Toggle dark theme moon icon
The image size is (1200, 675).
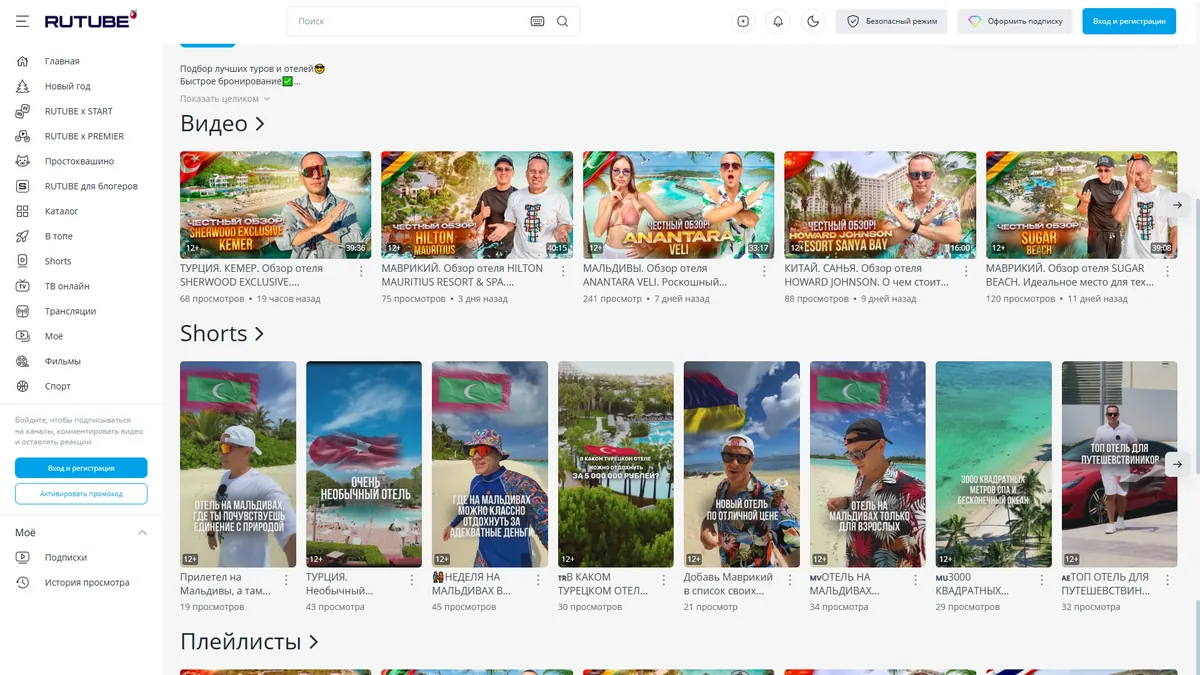point(813,21)
